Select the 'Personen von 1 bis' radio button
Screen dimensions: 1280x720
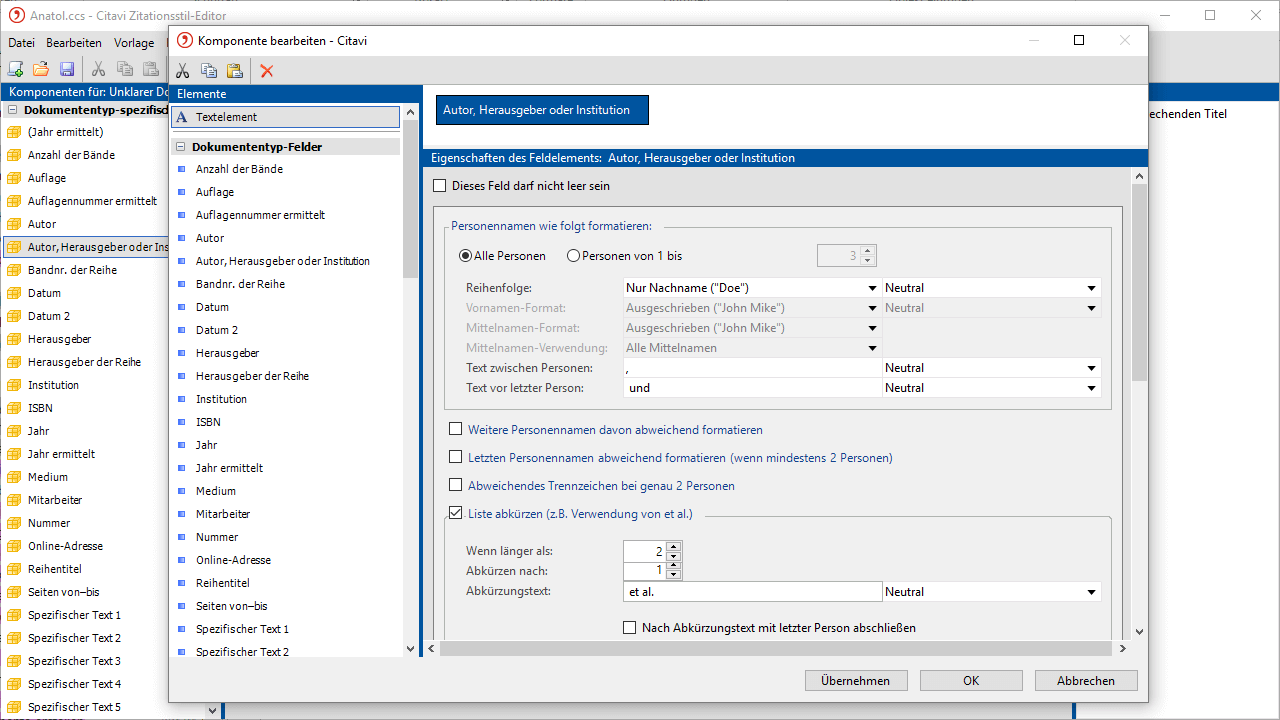[x=573, y=256]
